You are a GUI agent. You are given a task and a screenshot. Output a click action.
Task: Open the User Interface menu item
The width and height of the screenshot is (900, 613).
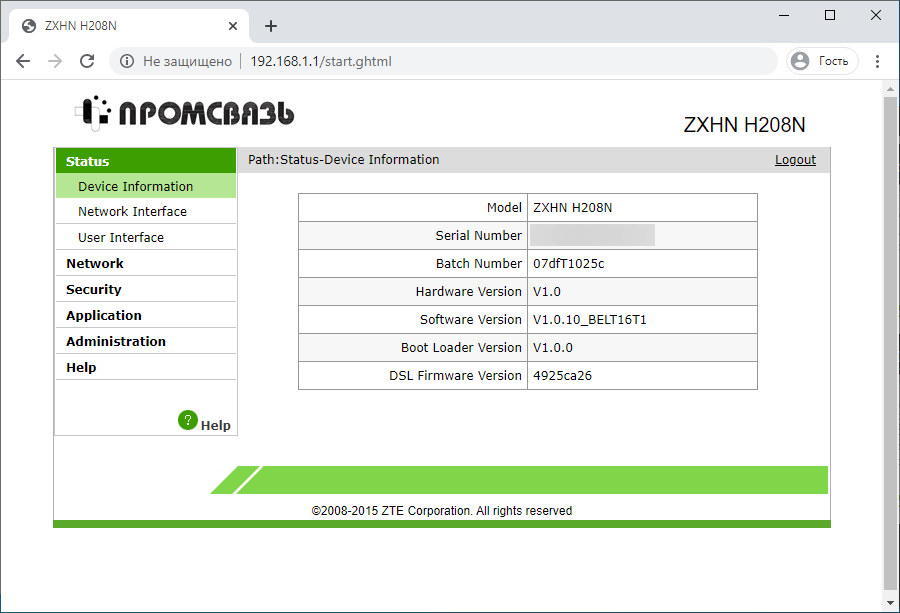click(122, 237)
